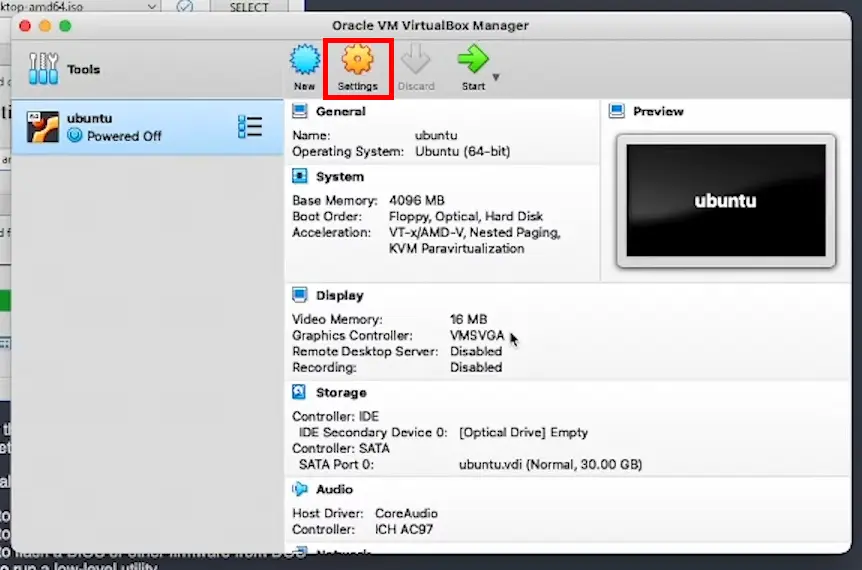Image resolution: width=862 pixels, height=570 pixels.
Task: Open the System section header link
Action: tap(340, 177)
